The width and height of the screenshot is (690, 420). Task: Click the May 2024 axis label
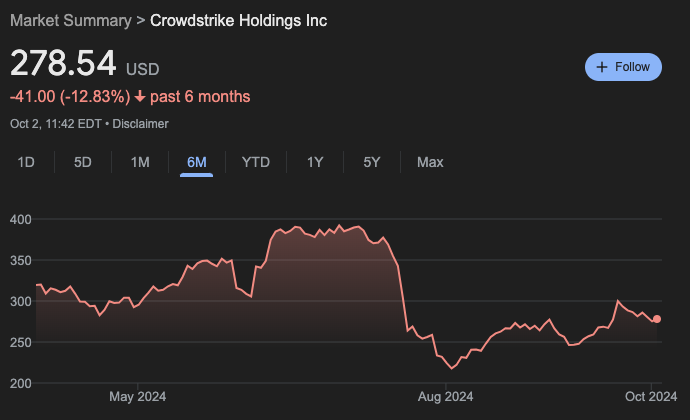(x=137, y=397)
